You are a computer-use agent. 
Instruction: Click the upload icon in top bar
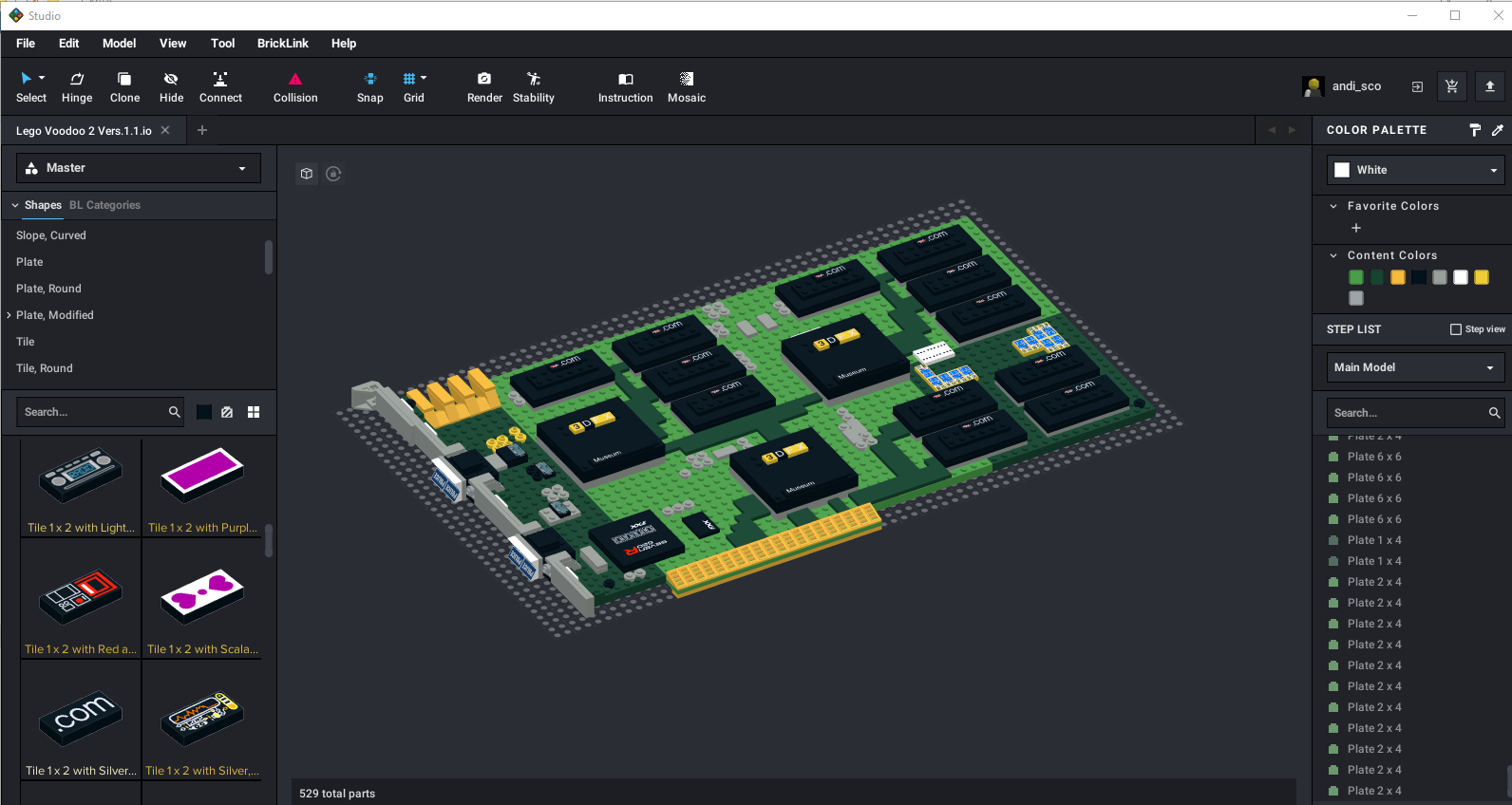(1490, 86)
